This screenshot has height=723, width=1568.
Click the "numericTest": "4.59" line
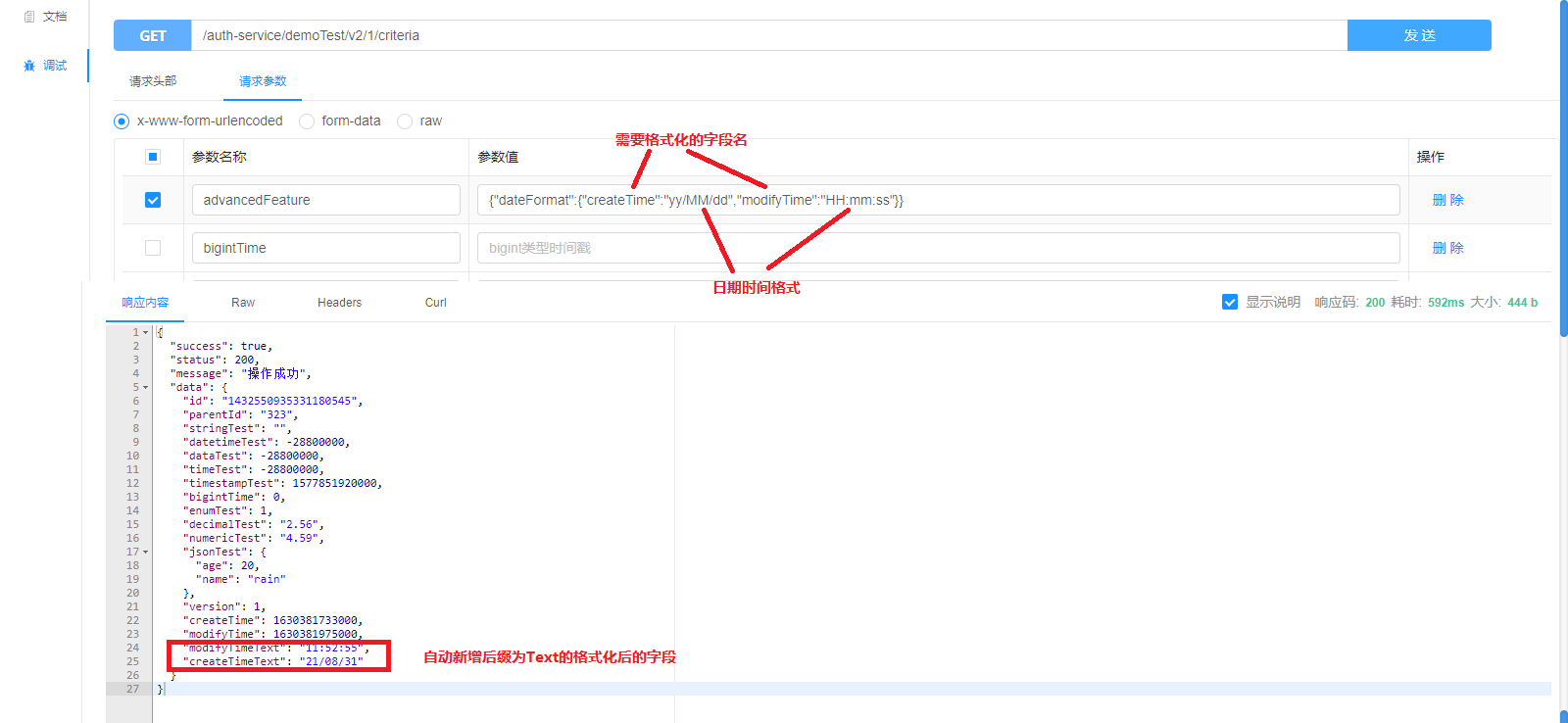(x=253, y=538)
